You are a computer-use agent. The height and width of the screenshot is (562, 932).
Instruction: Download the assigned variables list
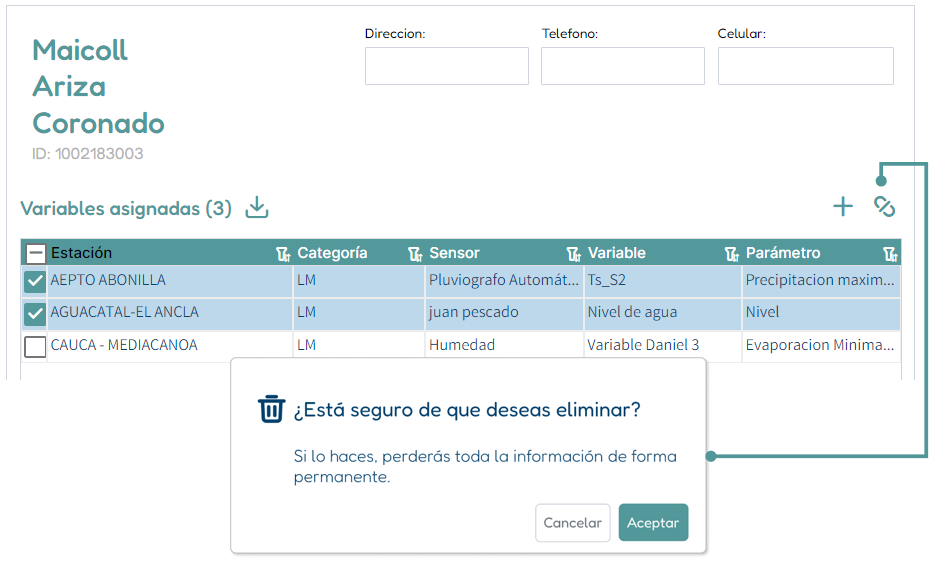(257, 207)
